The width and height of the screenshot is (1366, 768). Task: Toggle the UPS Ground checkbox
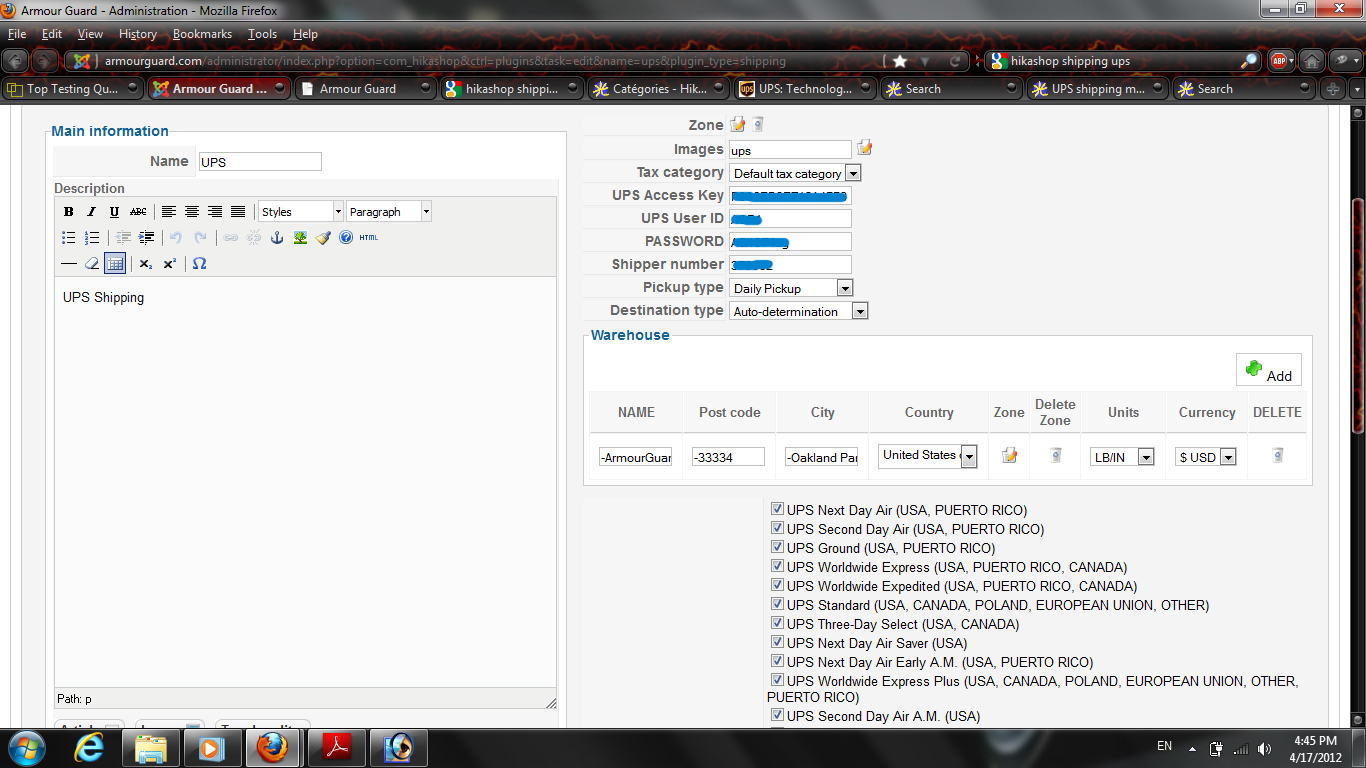(777, 547)
